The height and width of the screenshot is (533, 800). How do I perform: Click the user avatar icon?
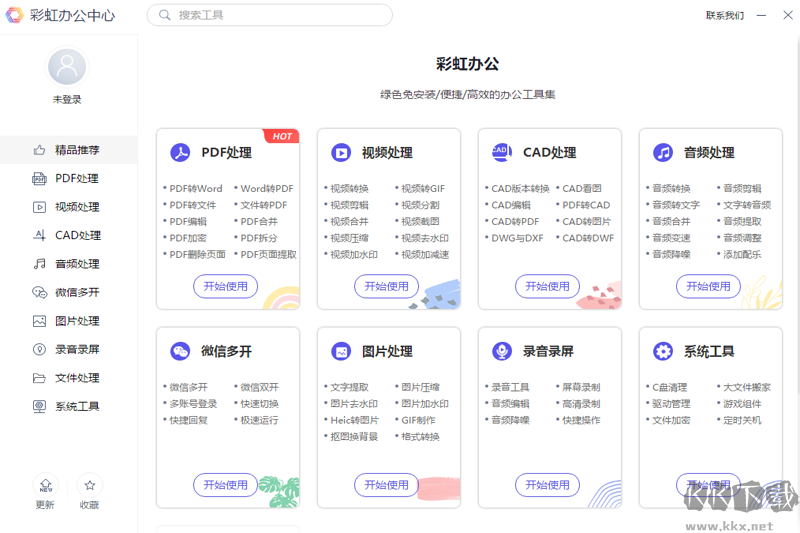[67, 67]
